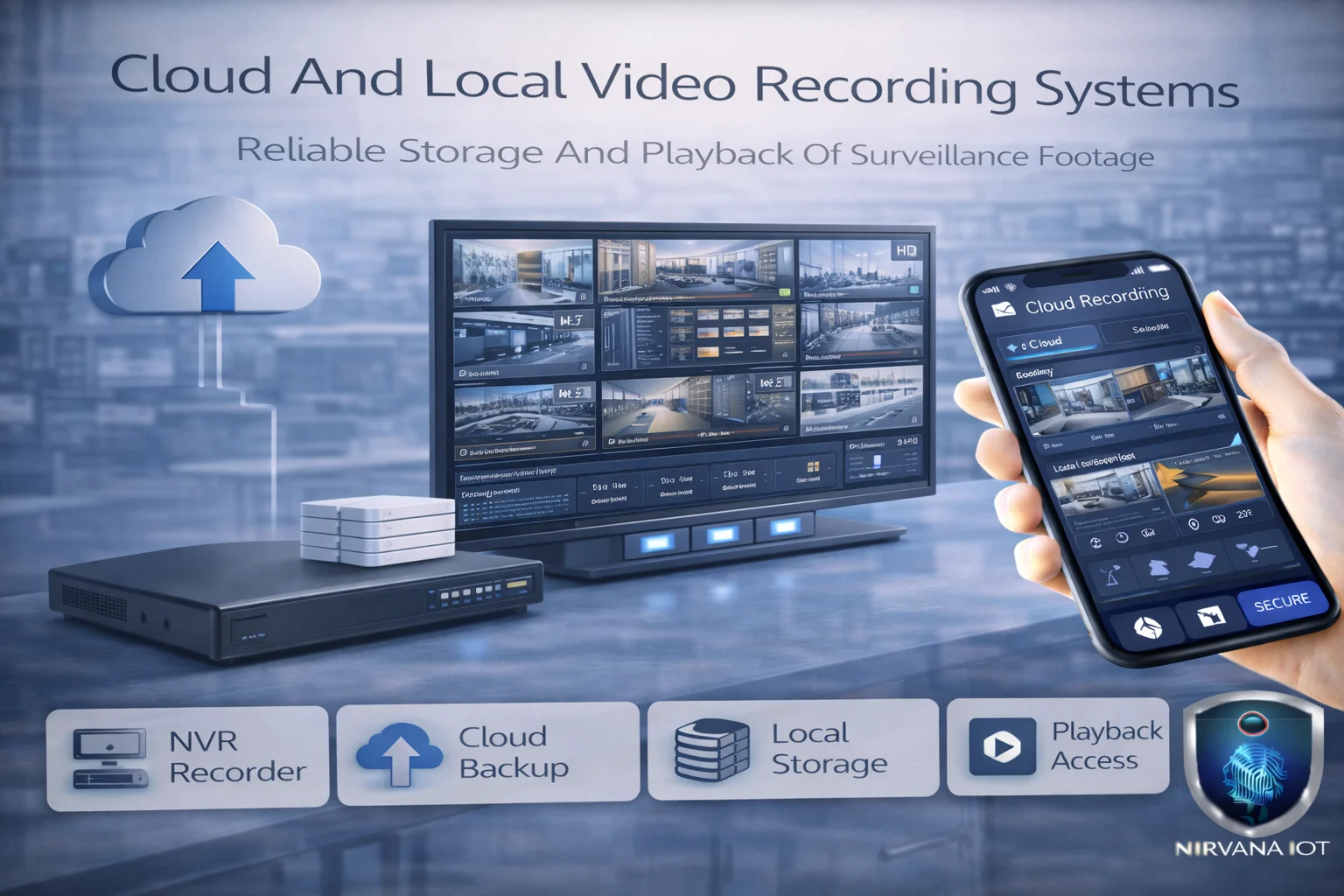Click the NVR Recorder computer icon
This screenshot has width=1344, height=896.
109,758
